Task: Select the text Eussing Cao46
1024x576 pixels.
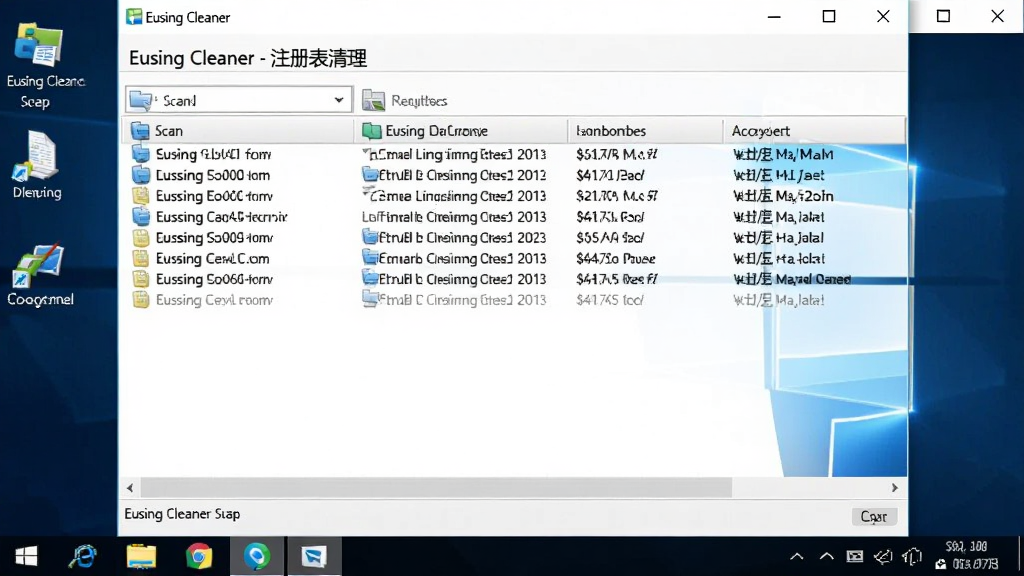Action: 221,217
